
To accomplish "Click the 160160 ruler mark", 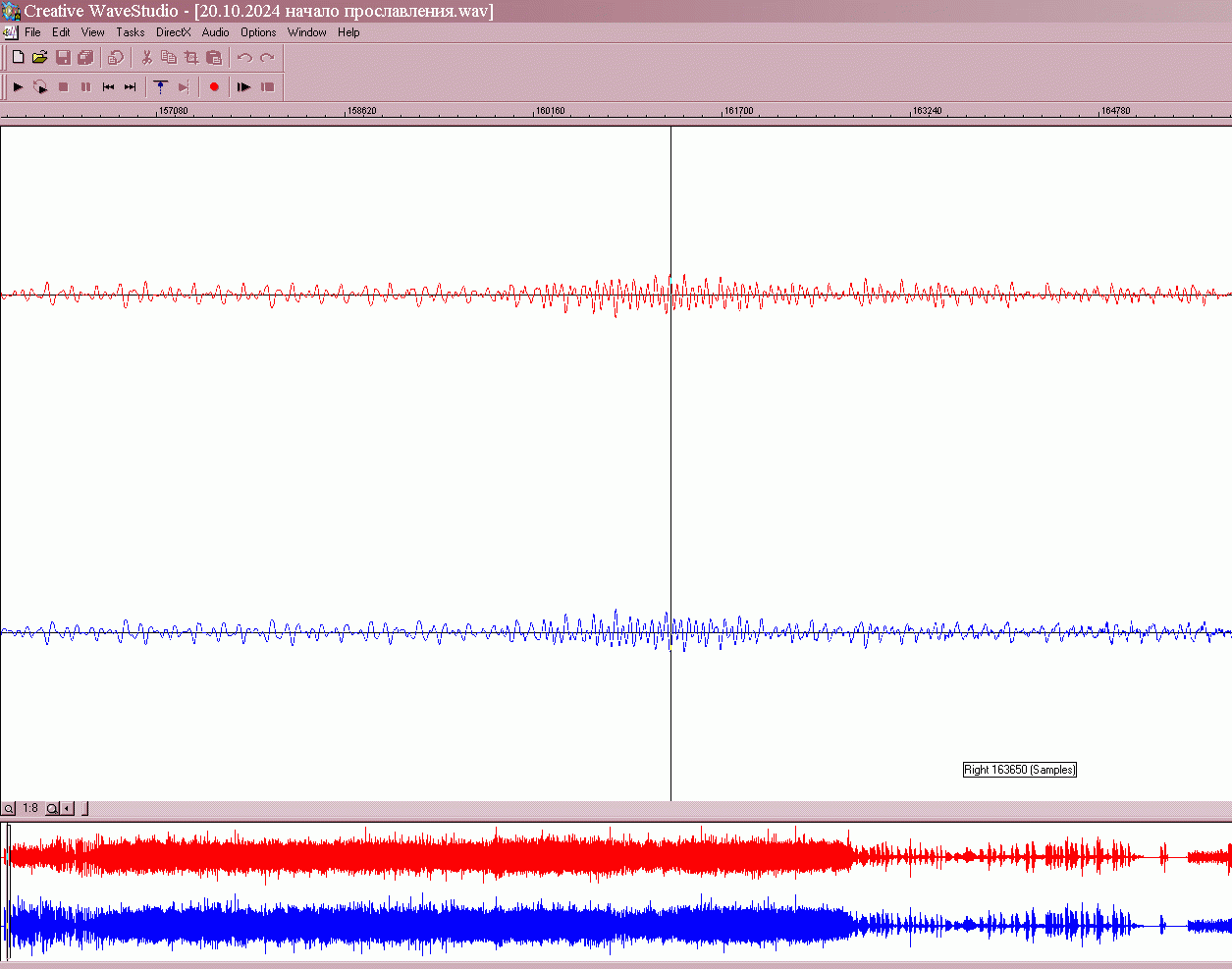I will pyautogui.click(x=550, y=111).
